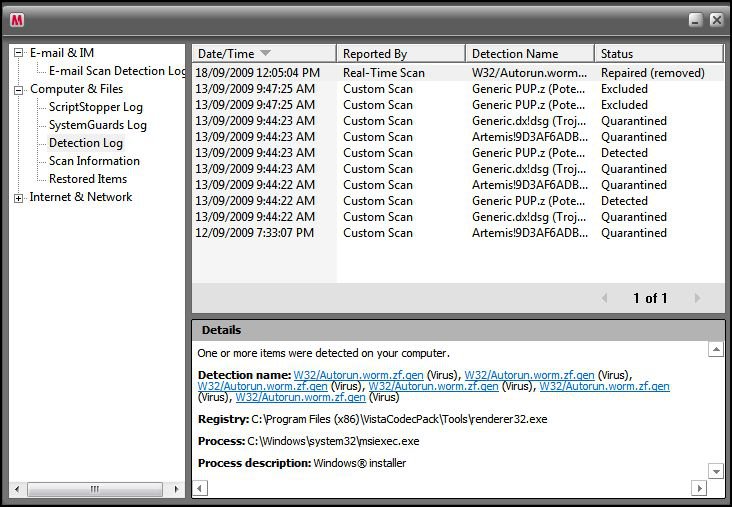
Task: Open the SystemGuards Log
Action: tap(98, 125)
